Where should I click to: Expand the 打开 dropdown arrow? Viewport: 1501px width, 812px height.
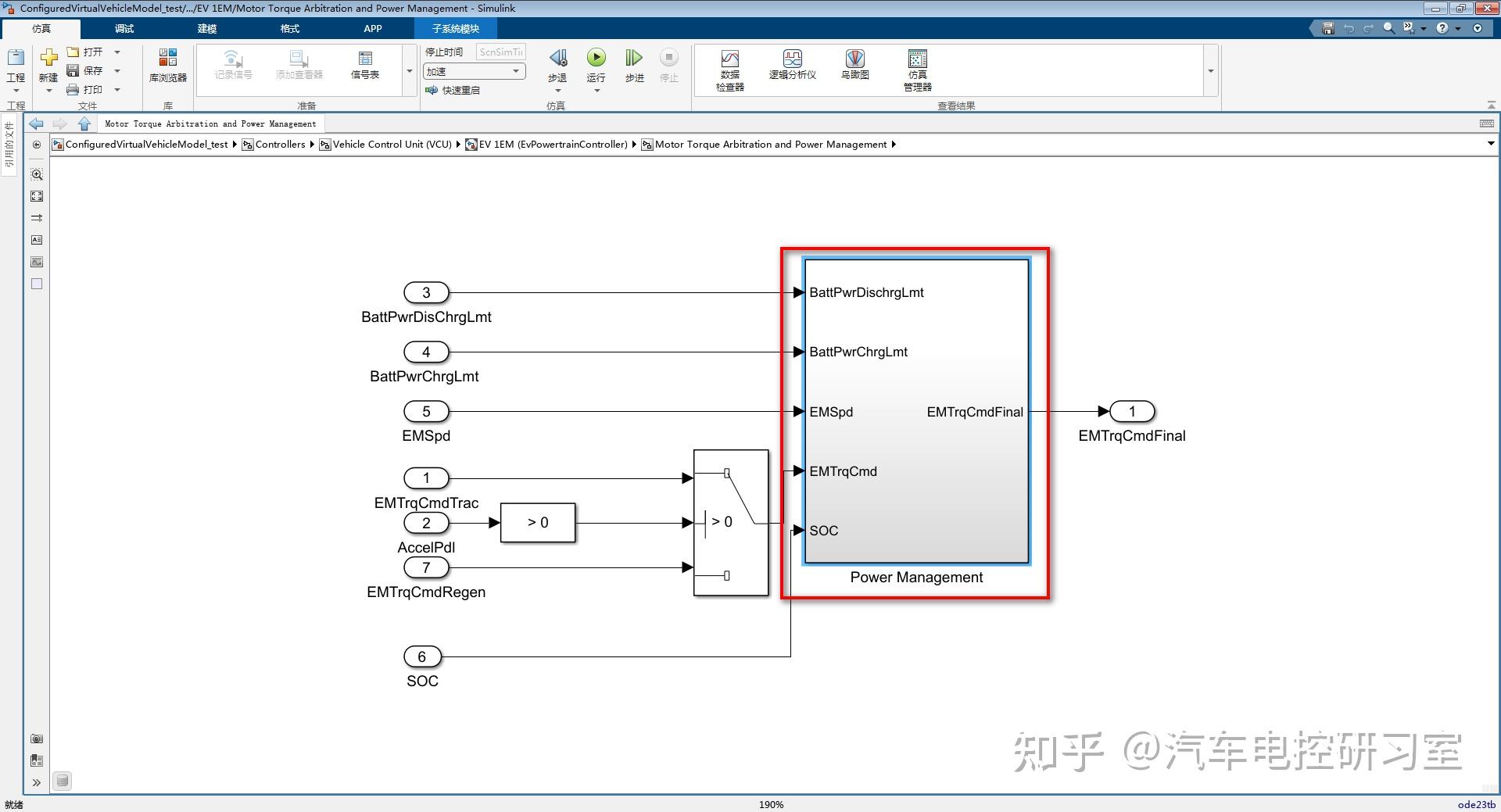[117, 52]
